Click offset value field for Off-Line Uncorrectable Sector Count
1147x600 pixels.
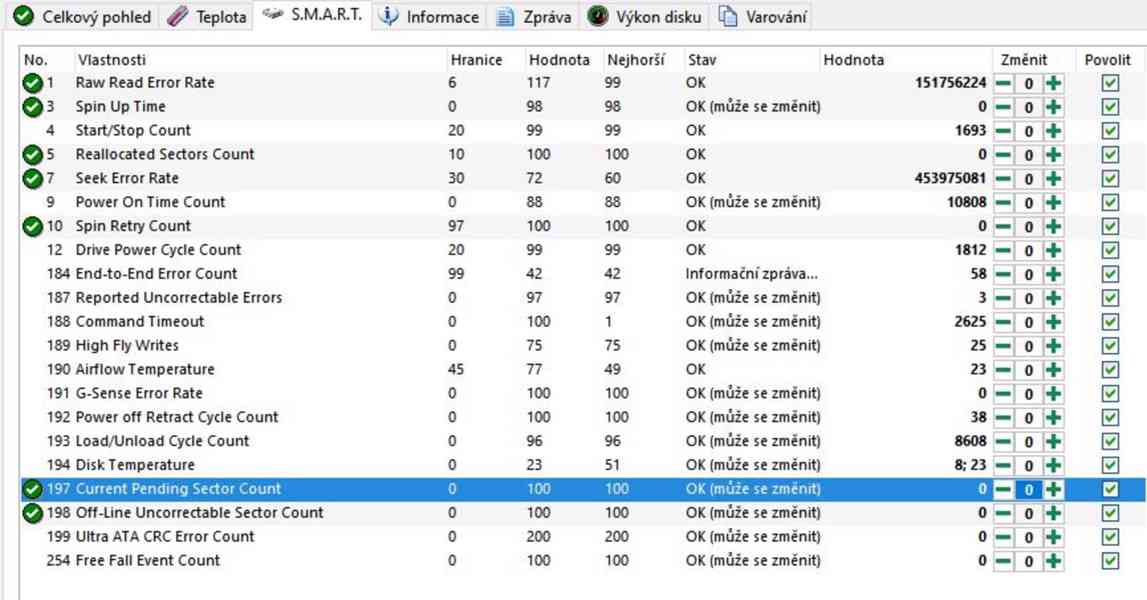pos(1028,514)
